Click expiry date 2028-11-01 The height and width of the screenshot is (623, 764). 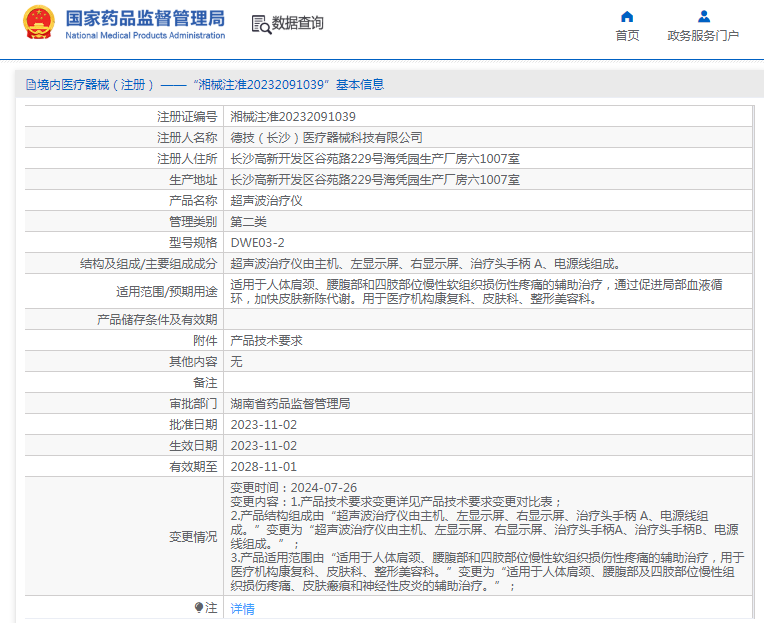264,467
